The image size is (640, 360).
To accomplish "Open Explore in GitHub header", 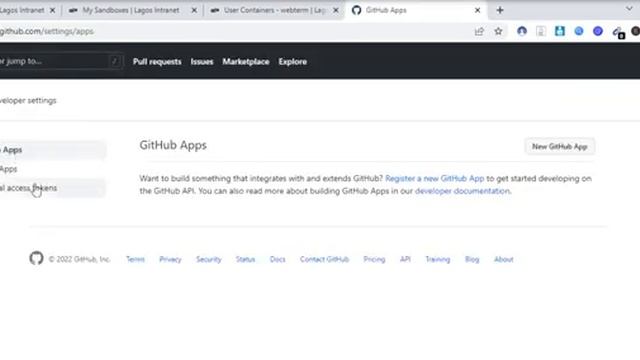I will click(293, 62).
